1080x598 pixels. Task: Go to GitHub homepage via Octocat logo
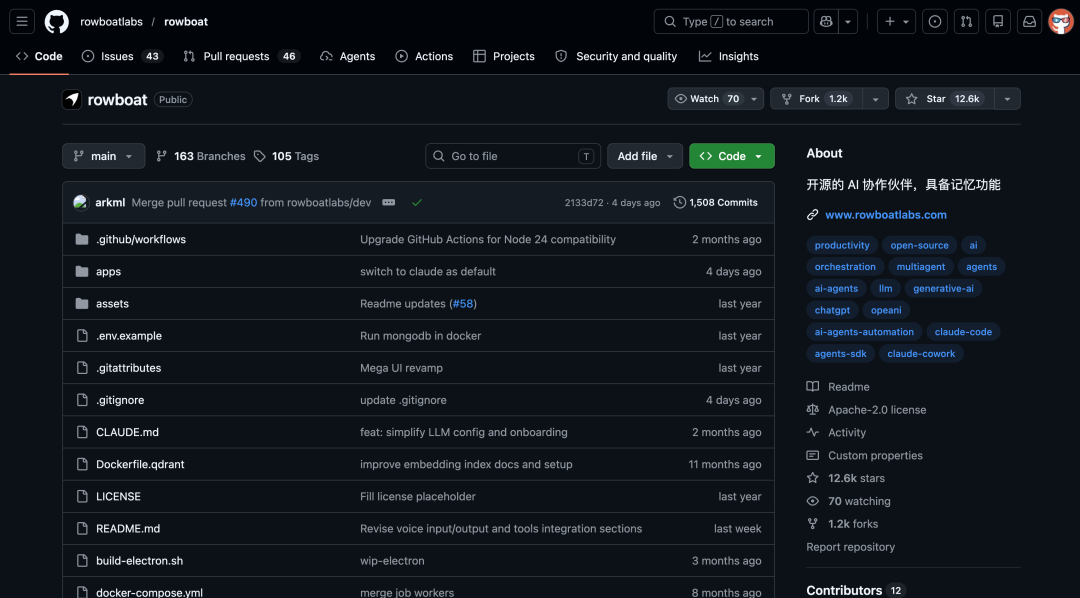pos(56,21)
